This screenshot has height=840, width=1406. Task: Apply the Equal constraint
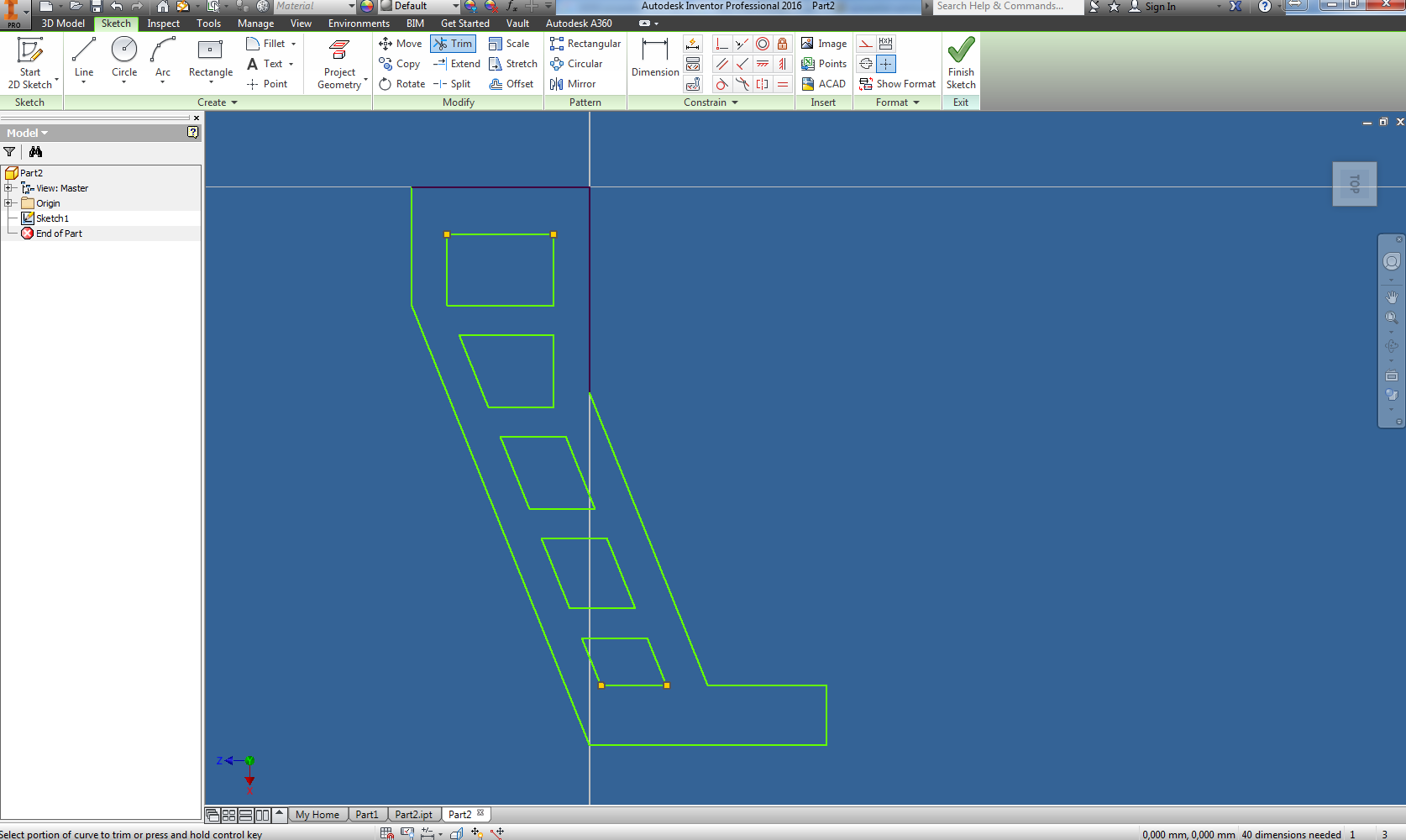(783, 84)
